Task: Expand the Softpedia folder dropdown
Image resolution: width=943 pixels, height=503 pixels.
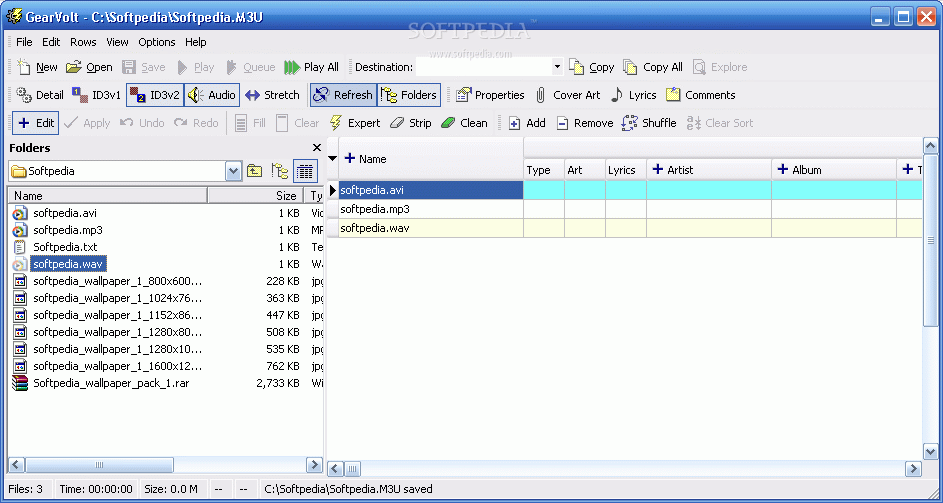Action: pos(233,171)
